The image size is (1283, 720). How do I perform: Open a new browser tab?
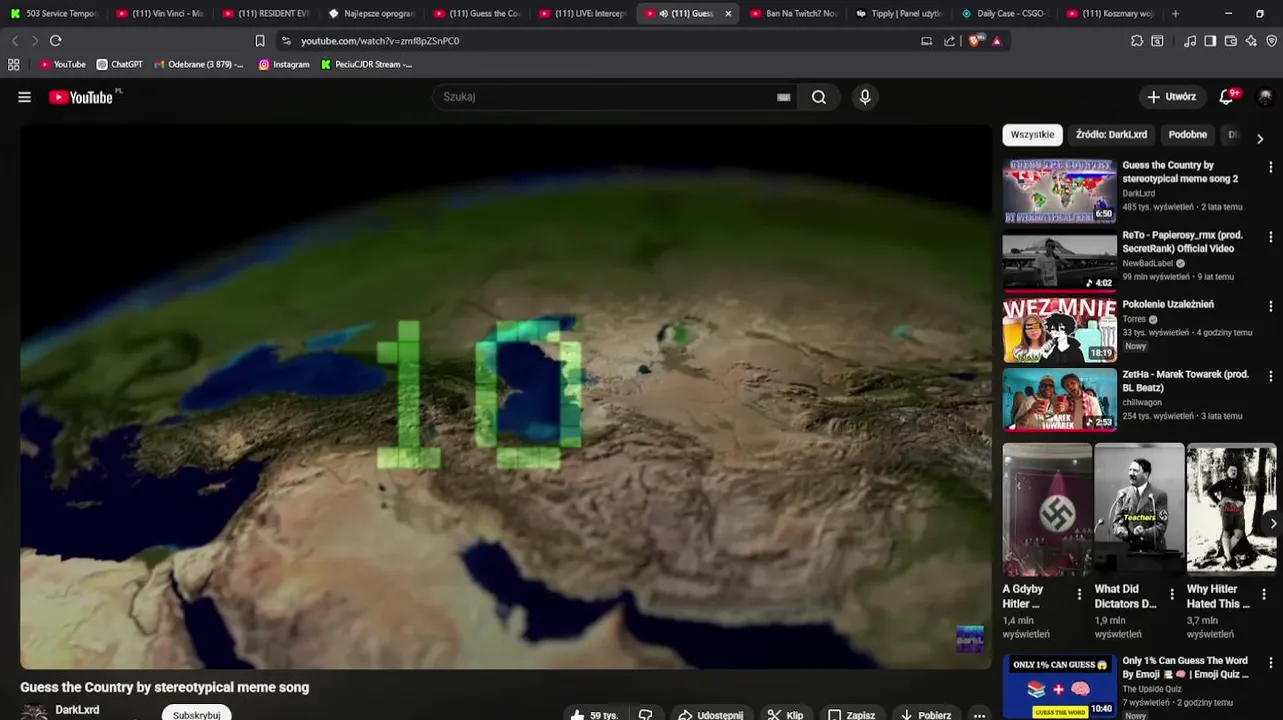[1175, 14]
